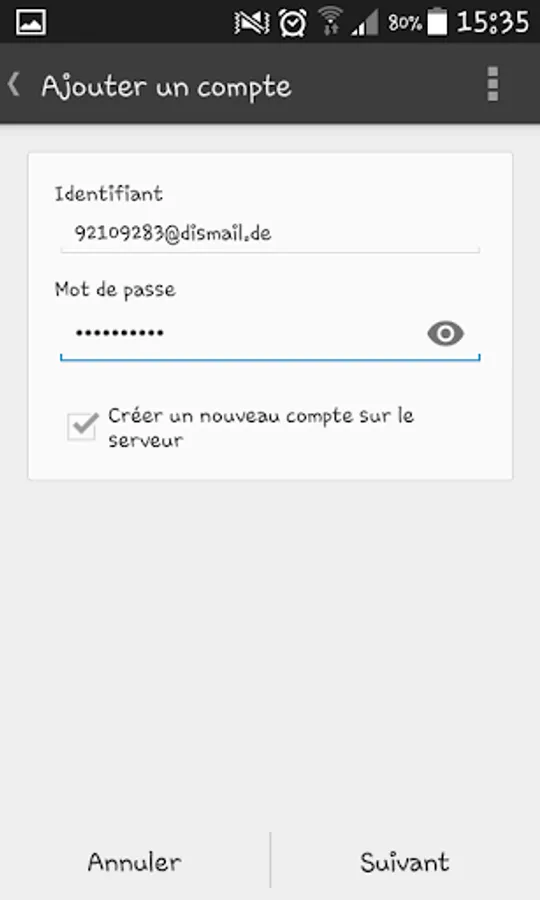Tap the alarm clock status icon
540x900 pixels.
[293, 23]
